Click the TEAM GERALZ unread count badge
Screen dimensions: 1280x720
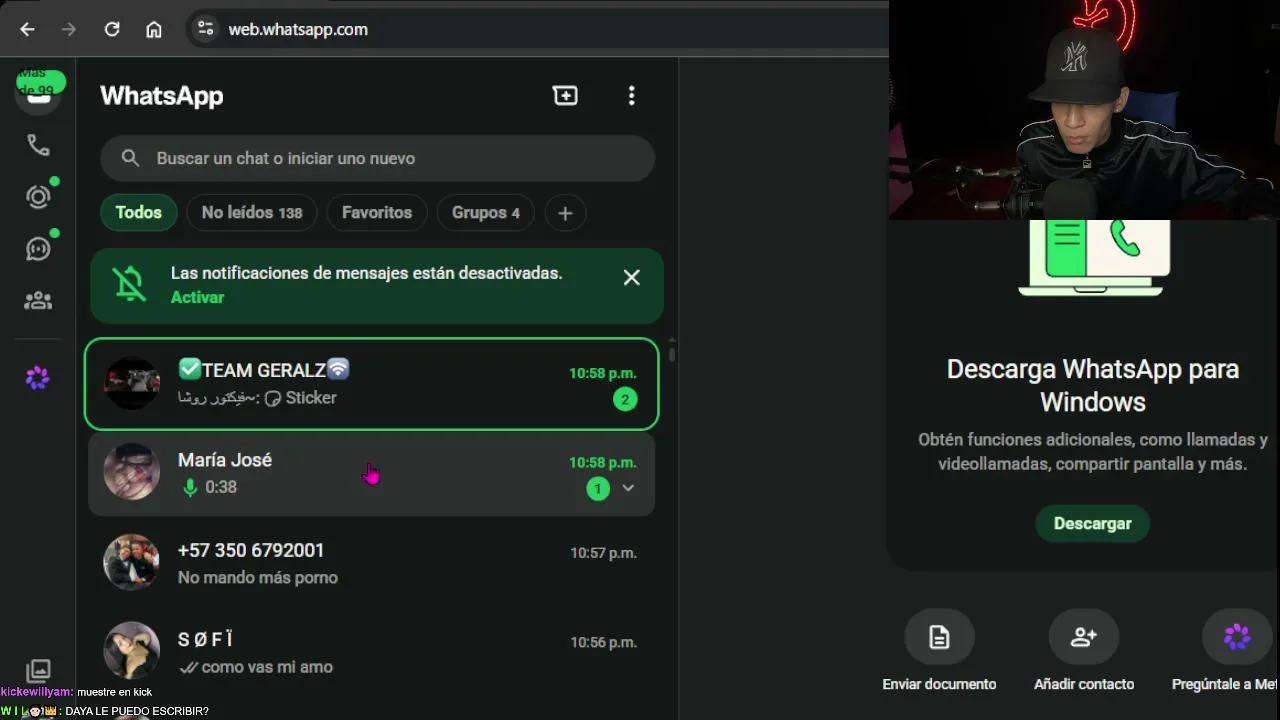pyautogui.click(x=625, y=400)
